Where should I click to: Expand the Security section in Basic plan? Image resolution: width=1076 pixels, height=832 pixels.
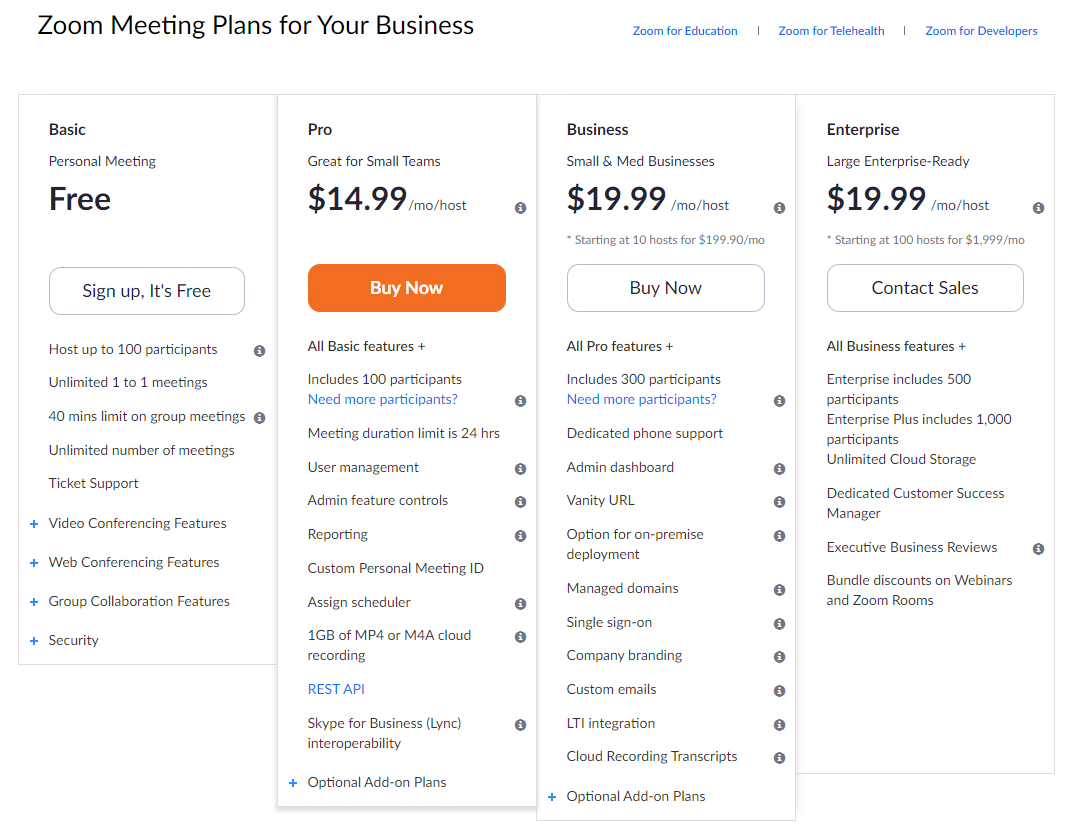point(65,640)
